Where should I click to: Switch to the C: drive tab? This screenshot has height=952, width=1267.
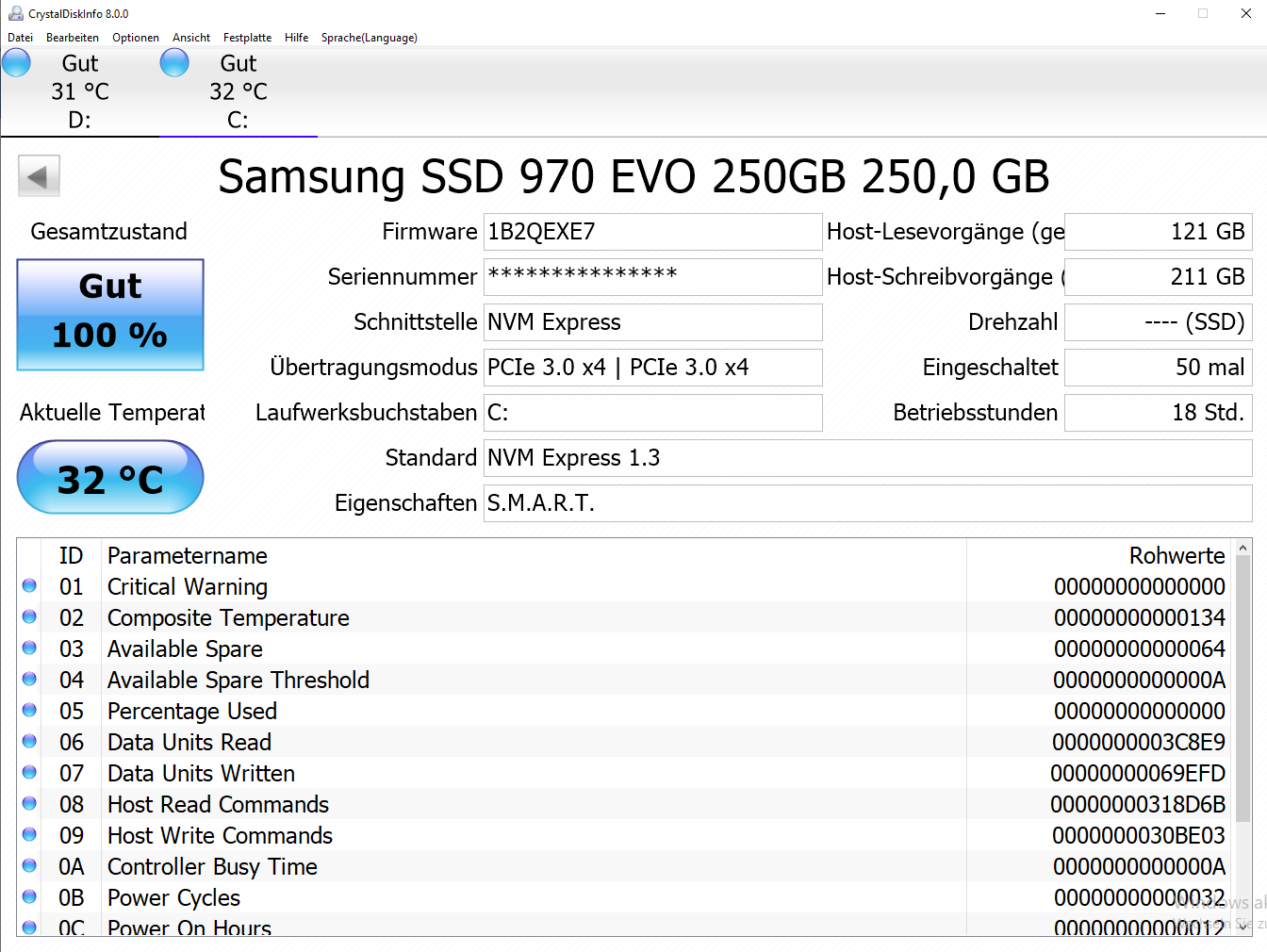pos(239,91)
